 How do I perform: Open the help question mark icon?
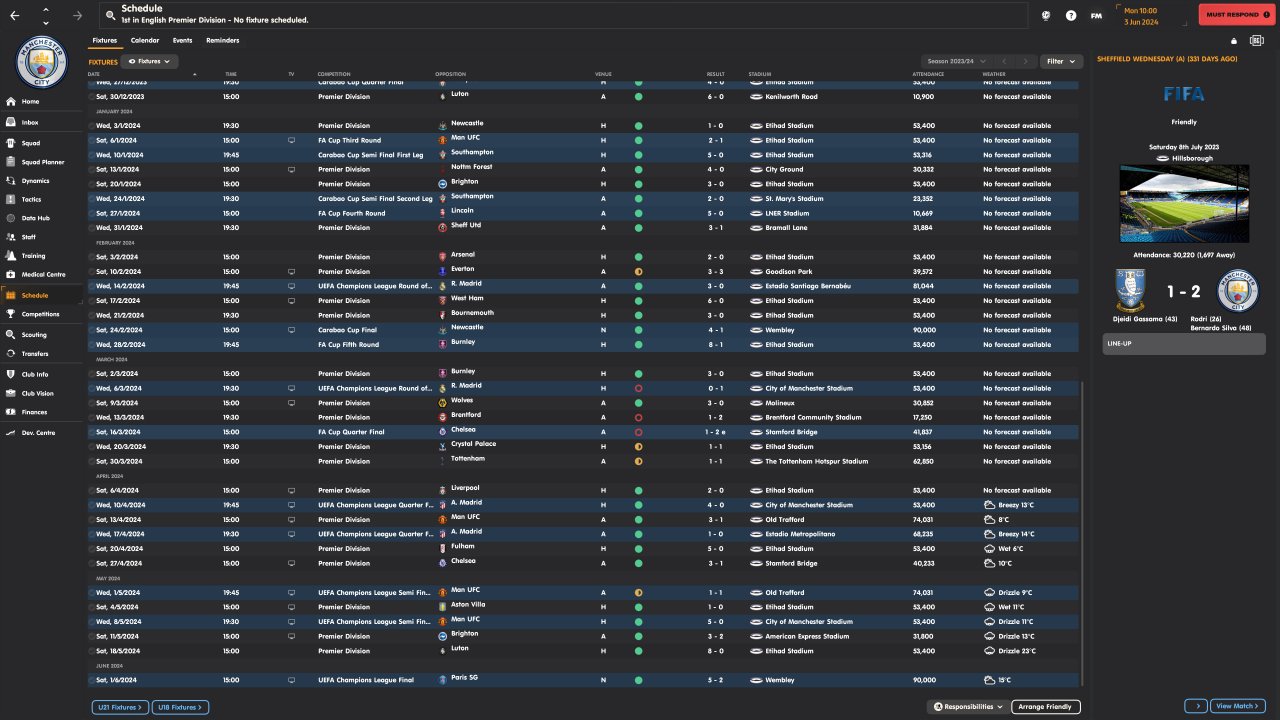coord(1071,15)
